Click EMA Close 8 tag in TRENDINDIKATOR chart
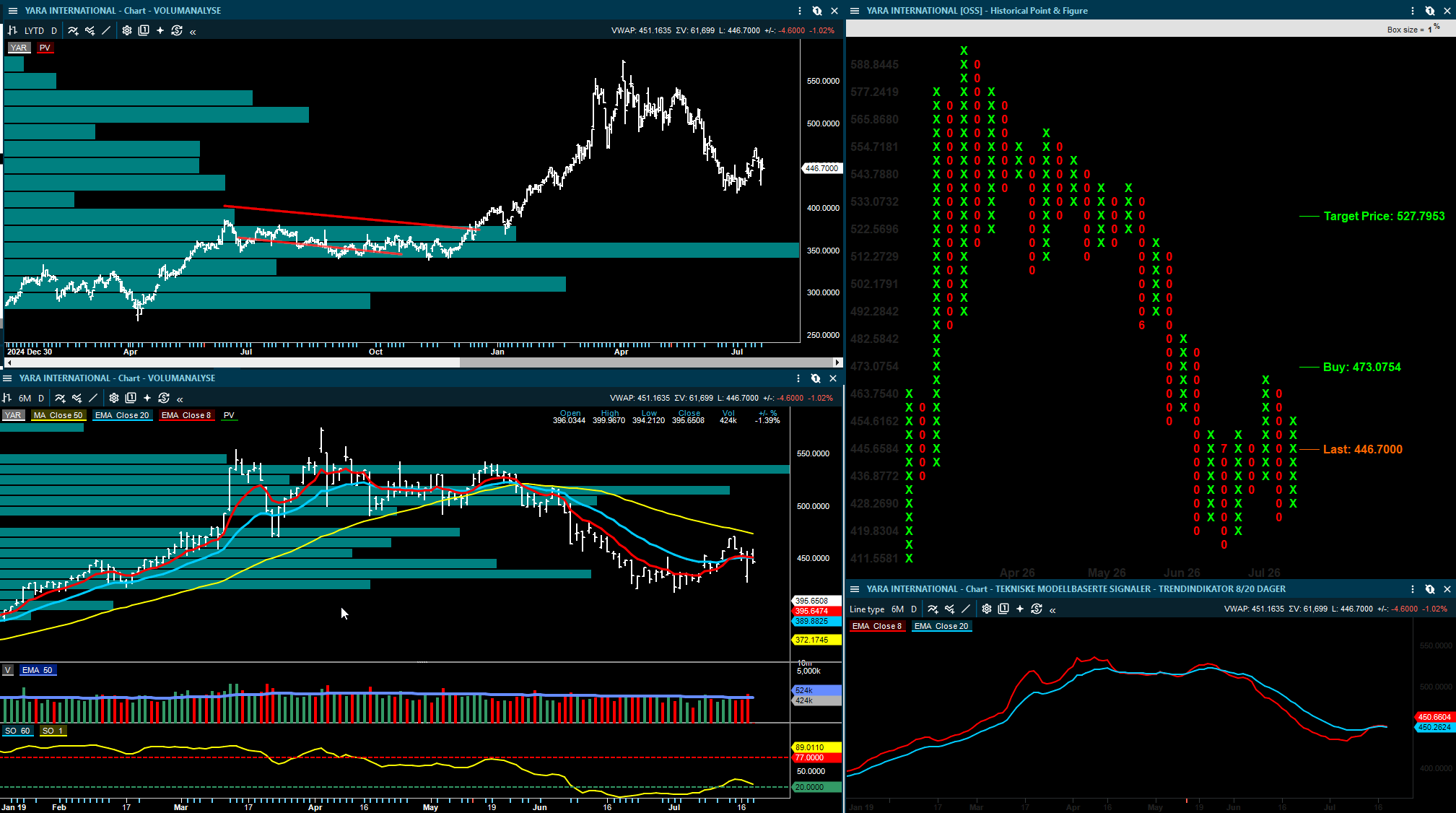Screen dimensions: 1456x813 tap(877, 626)
